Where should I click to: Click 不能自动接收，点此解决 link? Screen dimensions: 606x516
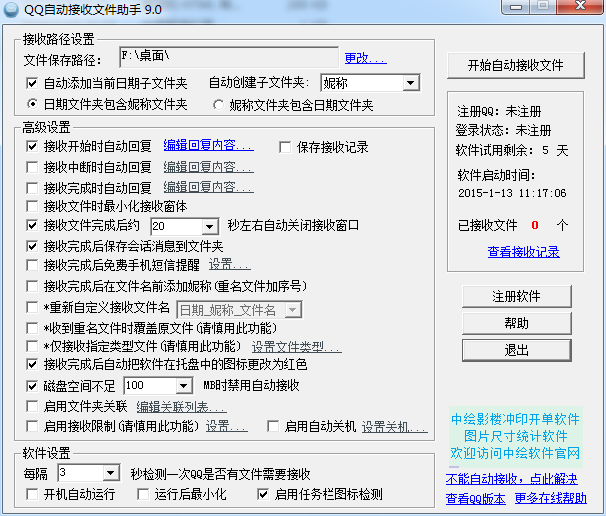pyautogui.click(x=511, y=479)
